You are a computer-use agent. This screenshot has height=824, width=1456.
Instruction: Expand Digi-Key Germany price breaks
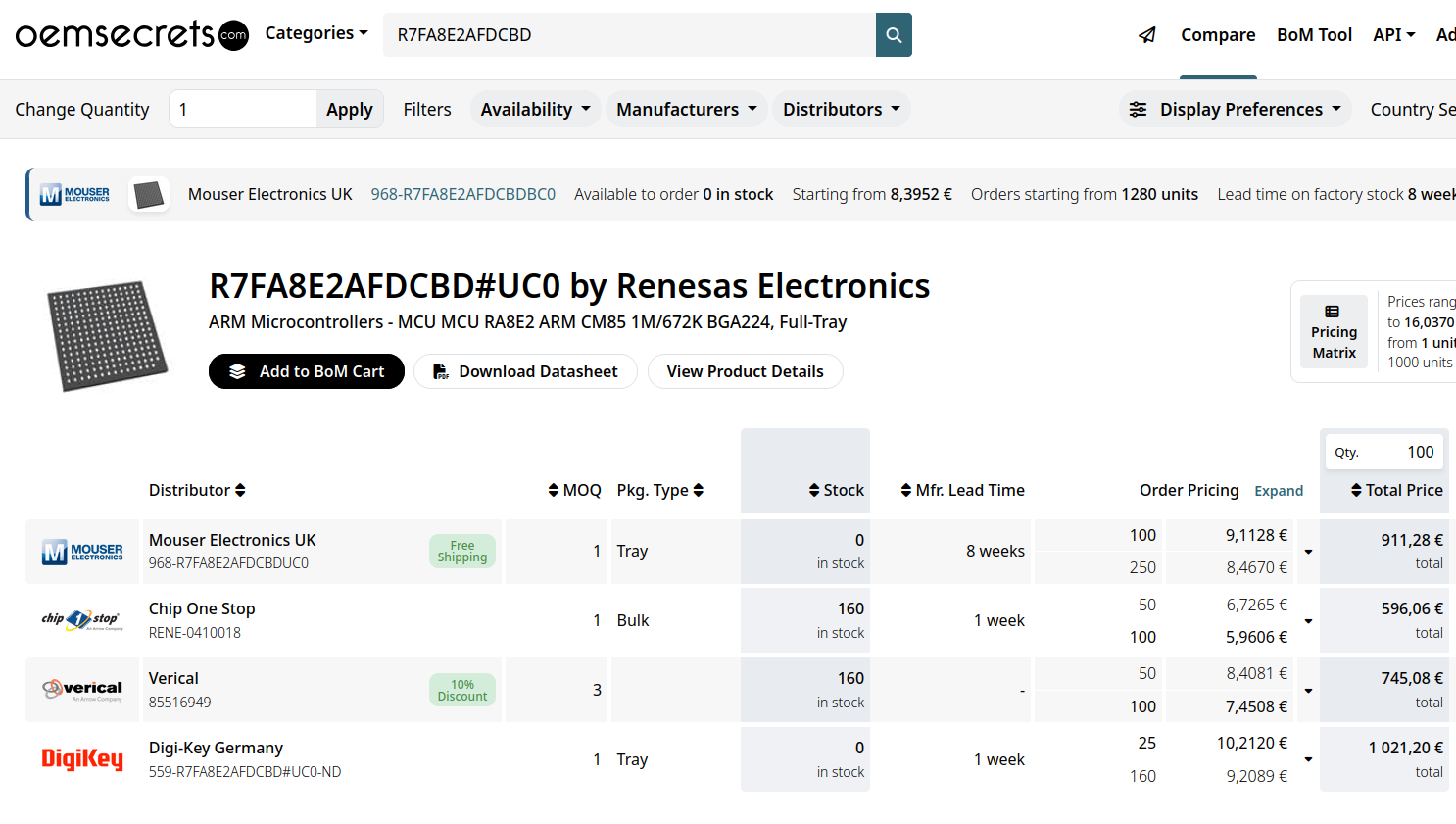tap(1308, 759)
